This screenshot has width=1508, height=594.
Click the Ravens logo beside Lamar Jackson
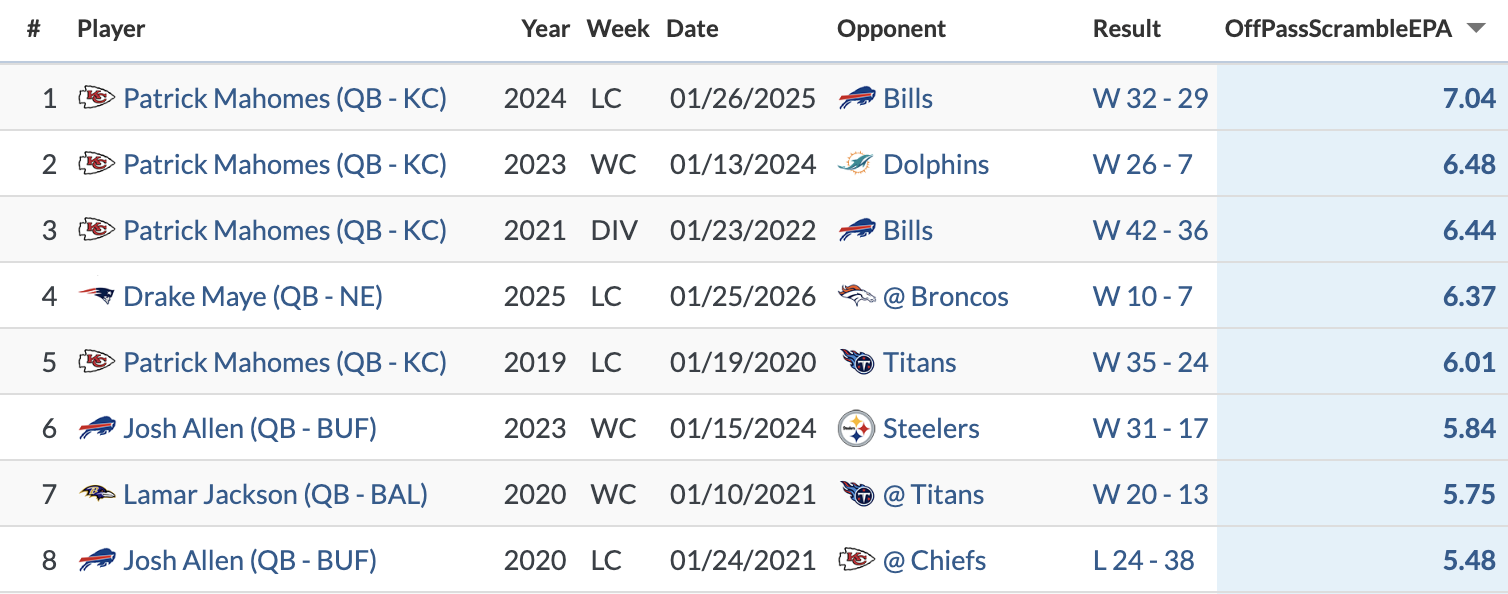[97, 494]
